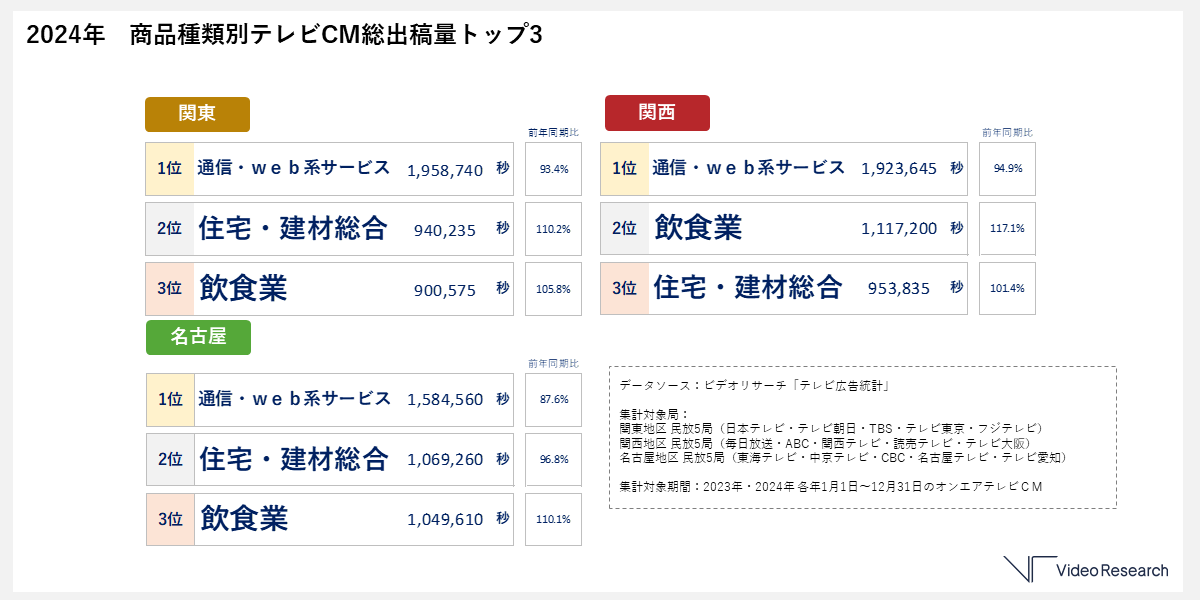Click the 1位 rank badge under 関東
The width and height of the screenshot is (1200, 600).
coord(169,169)
